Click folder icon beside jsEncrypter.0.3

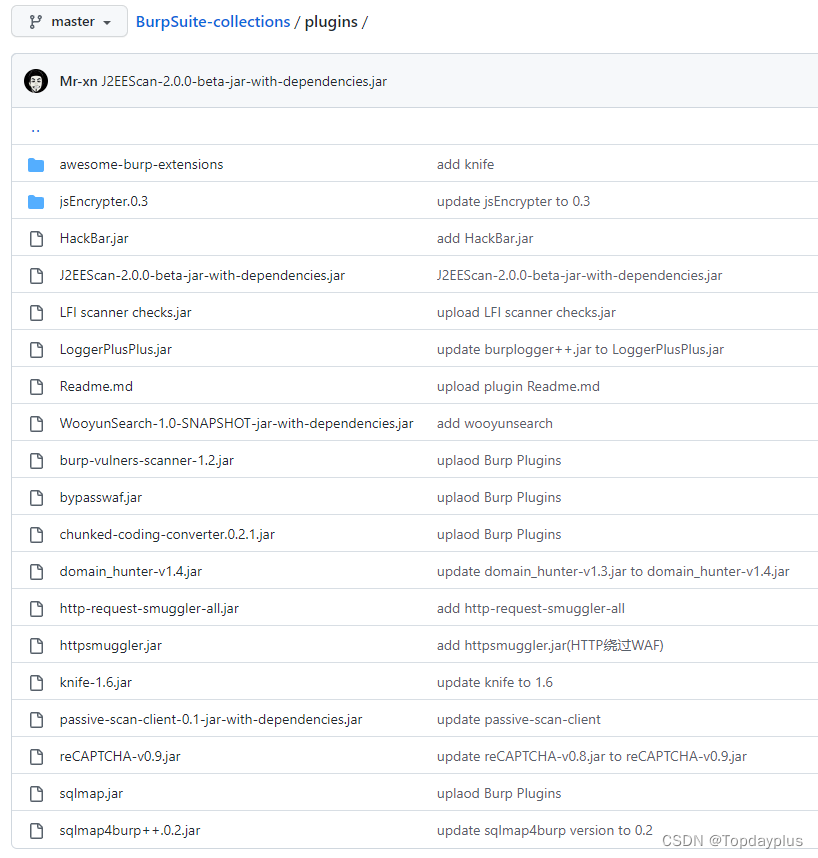[36, 202]
